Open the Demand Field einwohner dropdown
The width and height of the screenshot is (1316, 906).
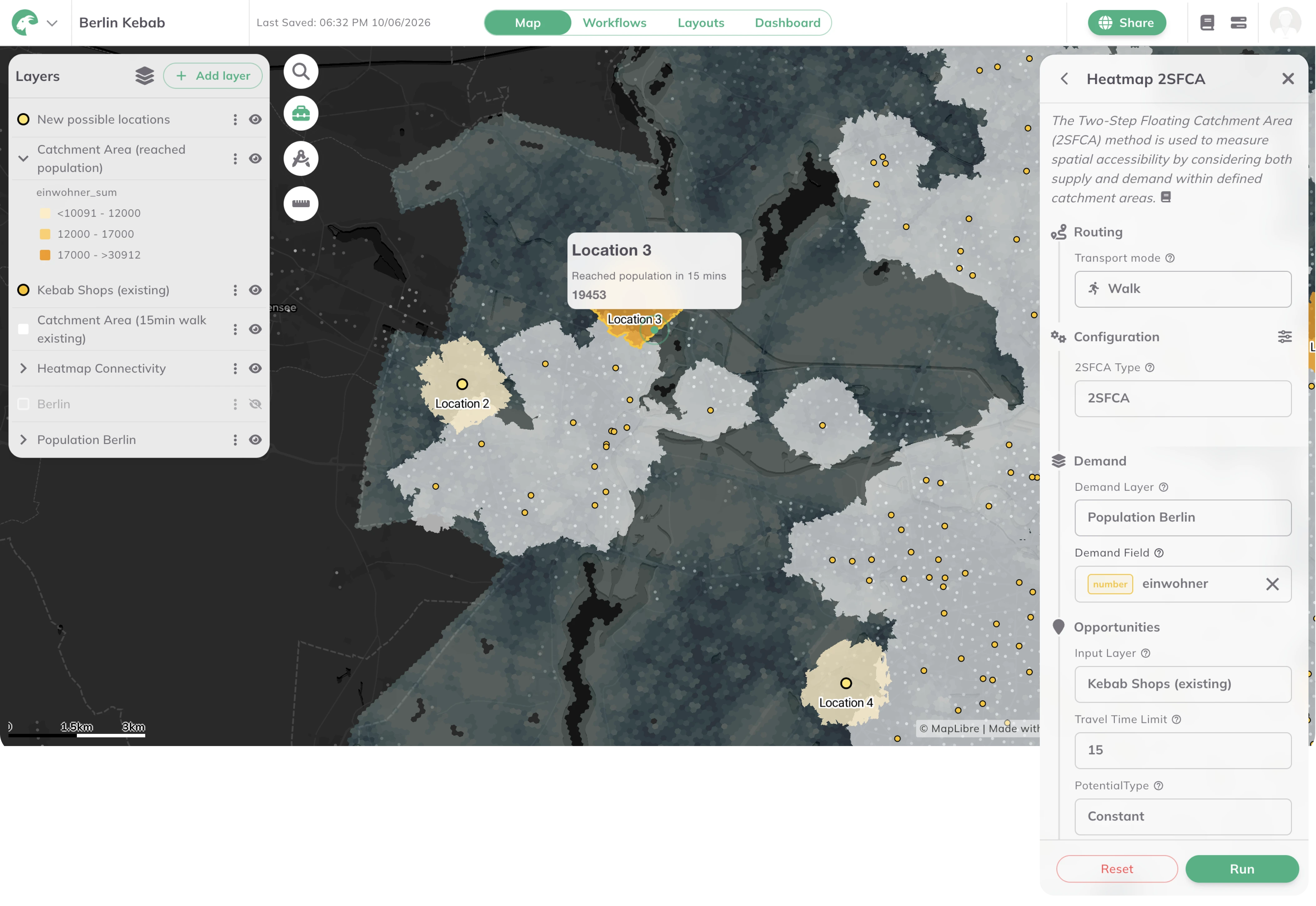pos(1183,585)
